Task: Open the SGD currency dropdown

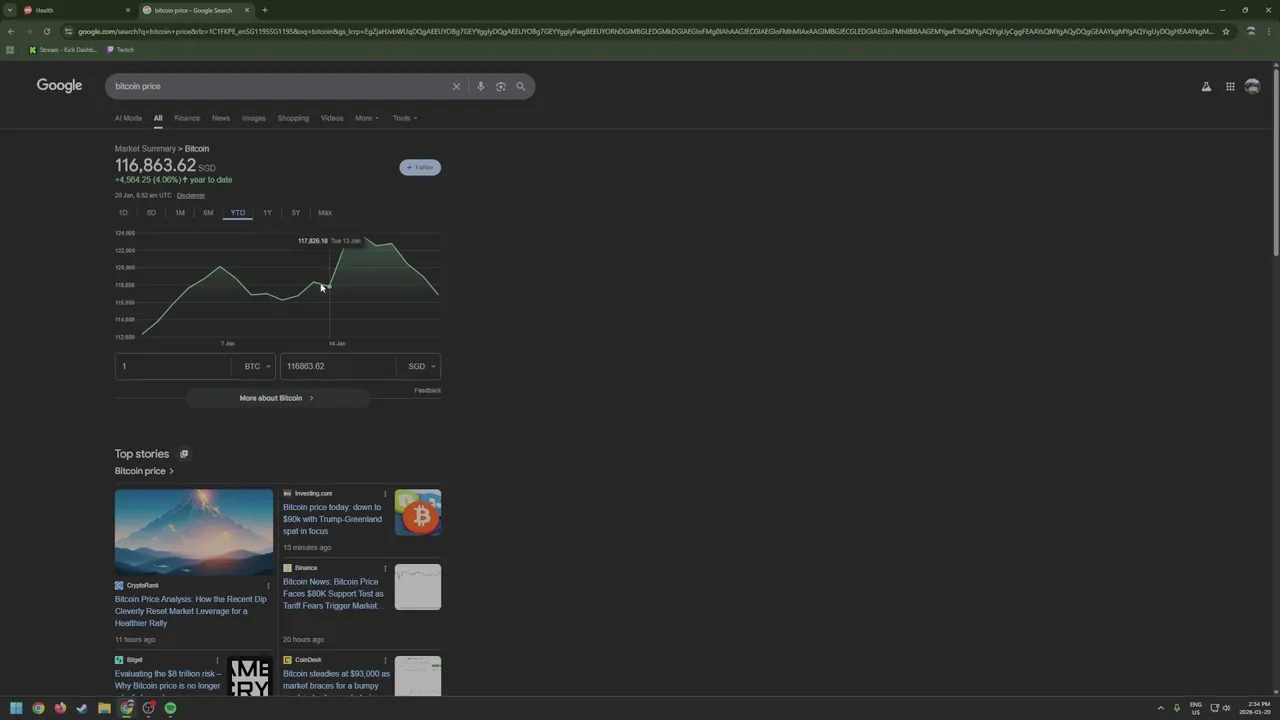Action: tap(421, 366)
